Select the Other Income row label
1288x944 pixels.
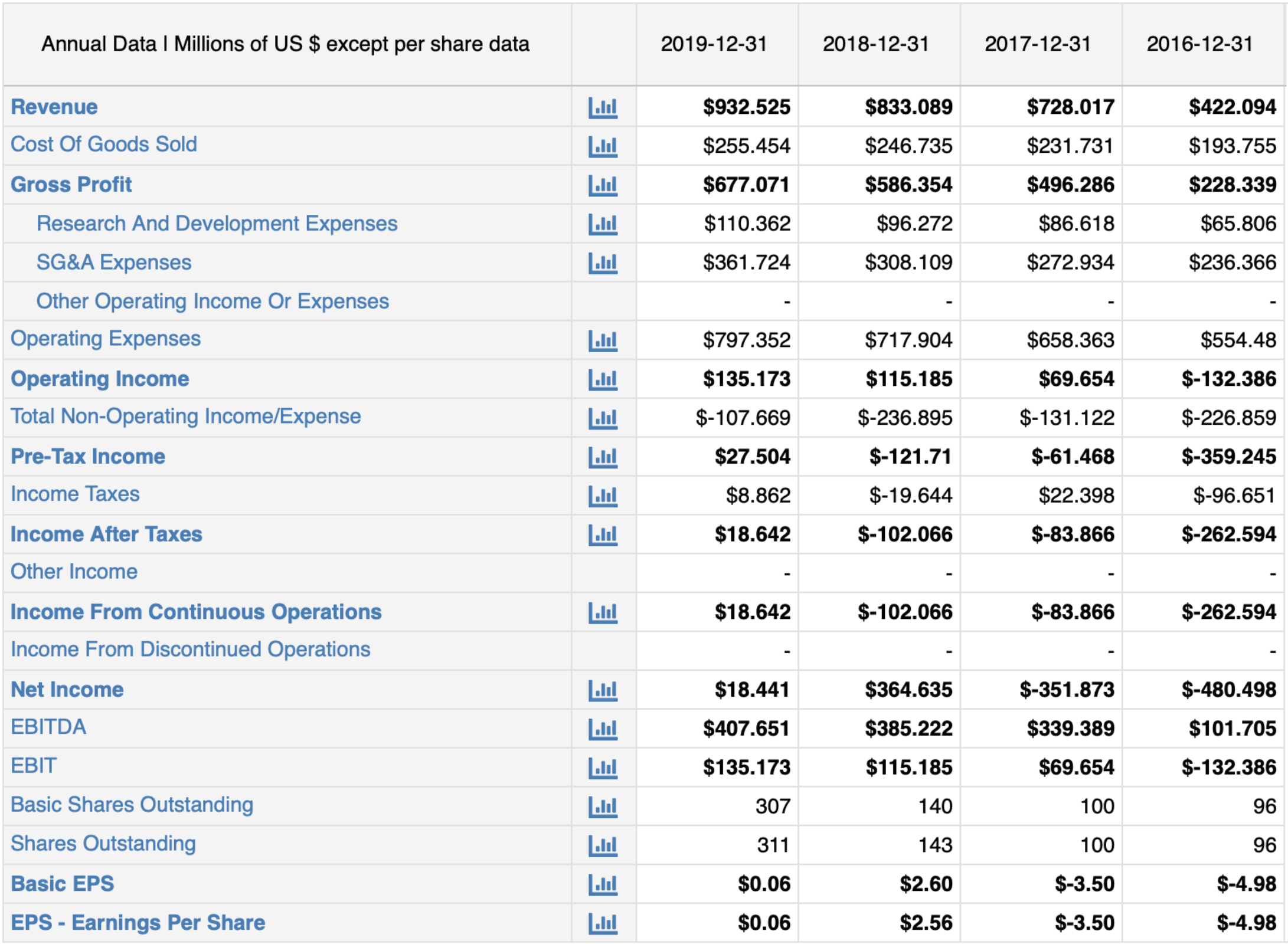(73, 572)
